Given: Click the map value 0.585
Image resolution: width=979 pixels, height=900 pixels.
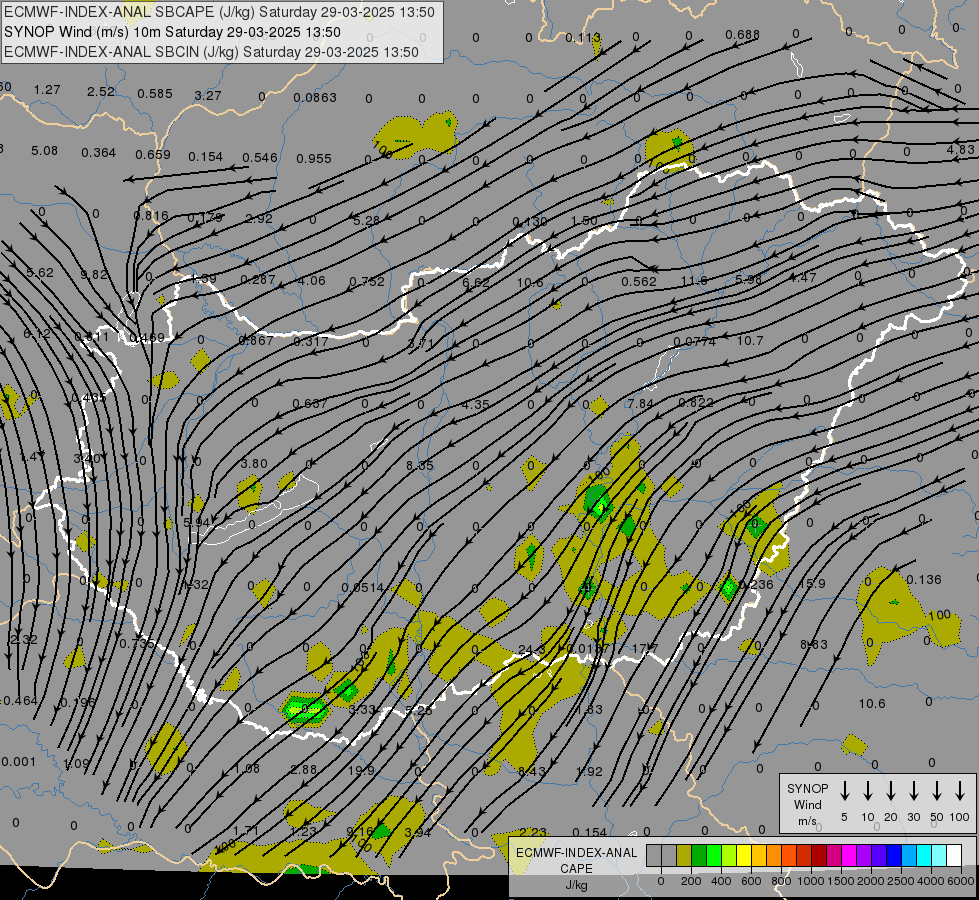Looking at the screenshot, I should click(155, 94).
